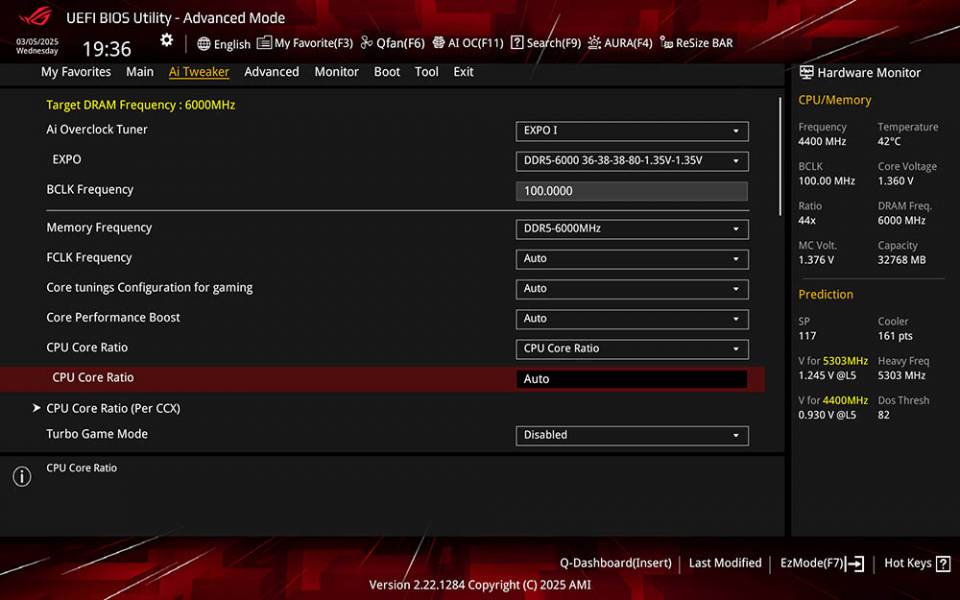Click the 100.00 MHz BCLK monitor value
Image resolution: width=960 pixels, height=600 pixels.
827,181
